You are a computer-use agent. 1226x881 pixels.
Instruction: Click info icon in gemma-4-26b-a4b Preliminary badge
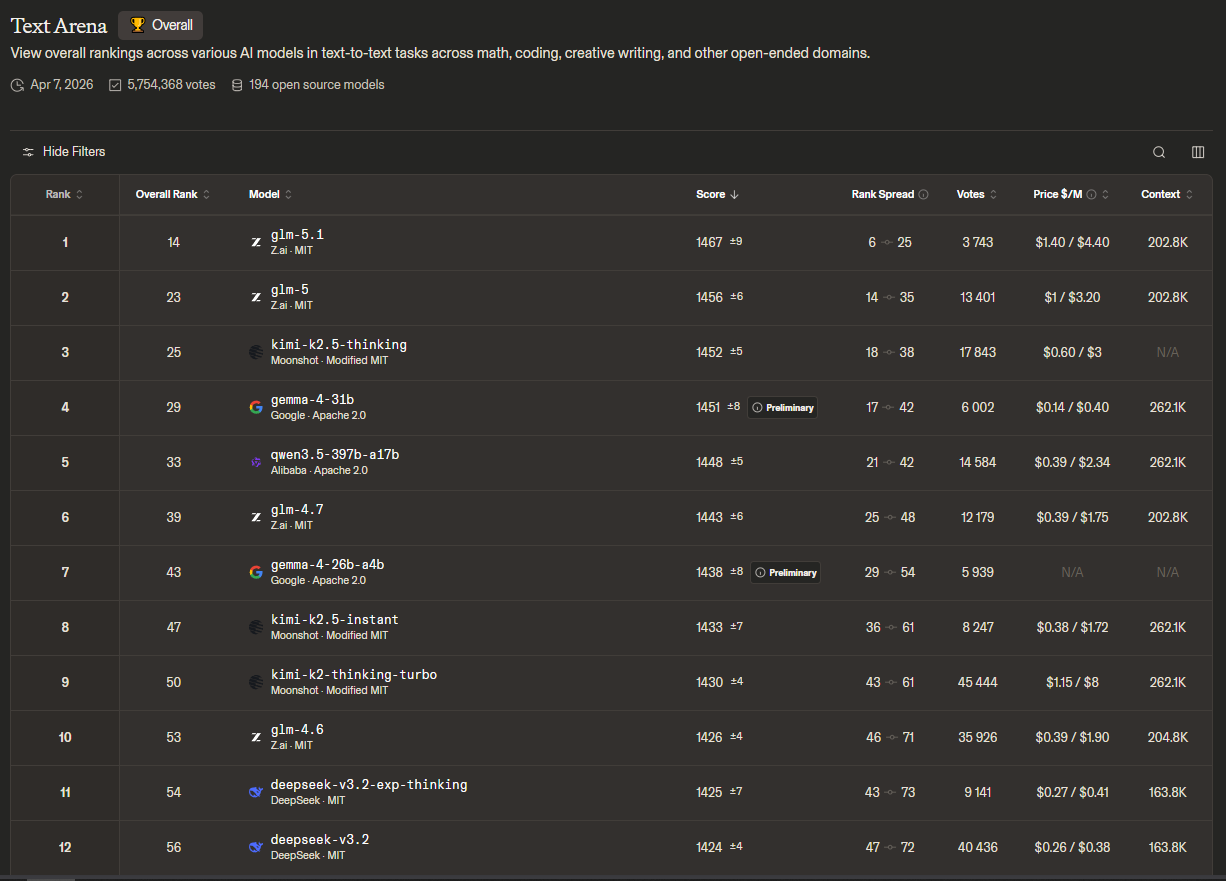(761, 573)
